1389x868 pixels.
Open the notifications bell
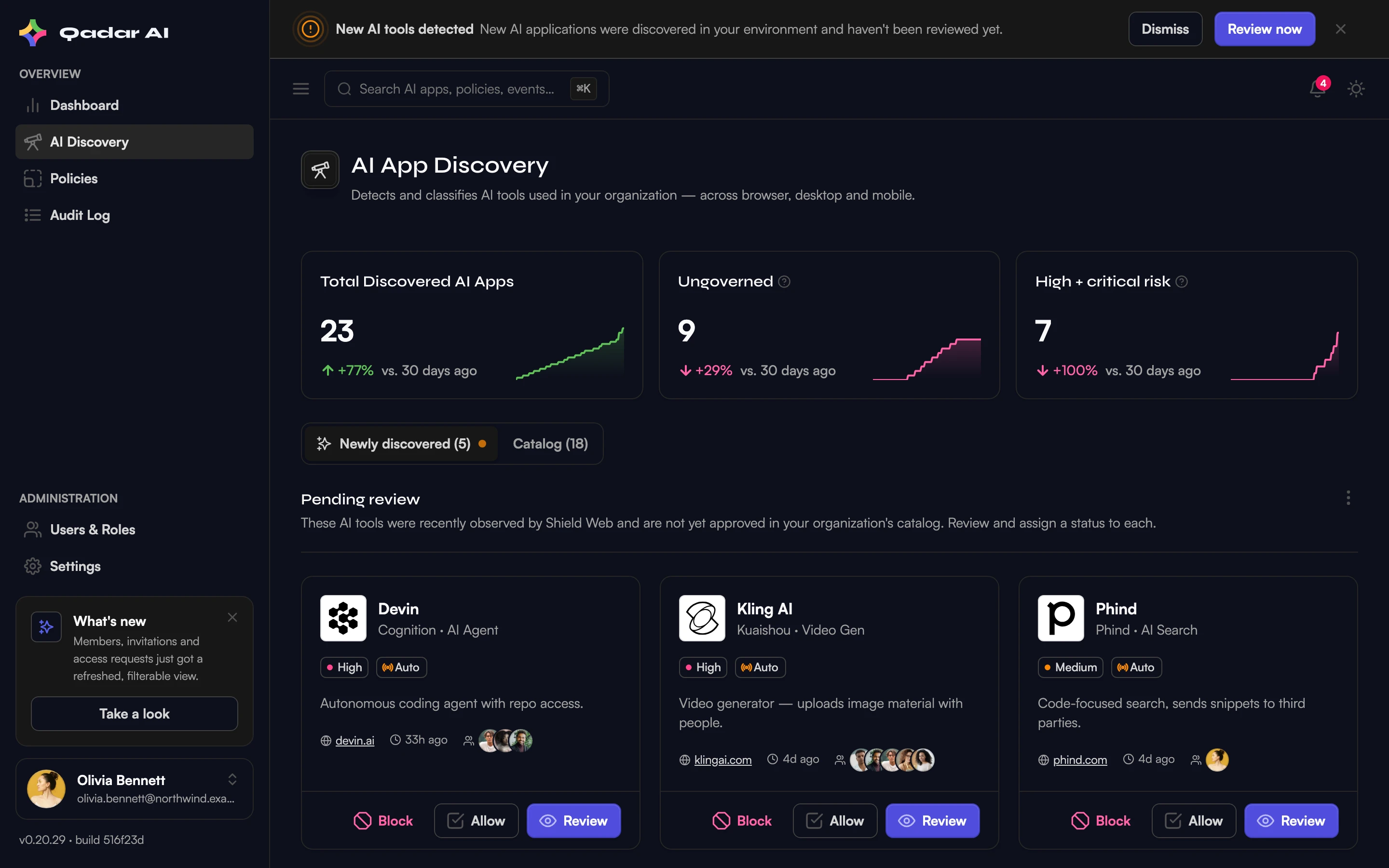[1317, 89]
